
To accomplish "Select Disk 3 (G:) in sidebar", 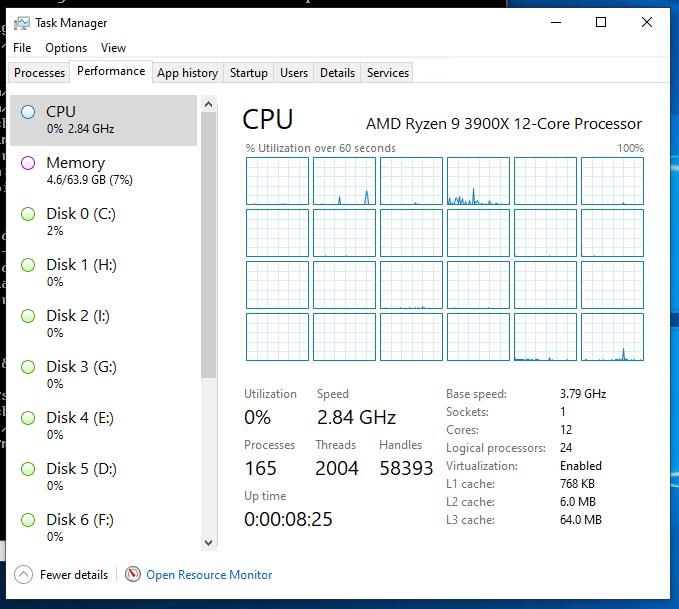I will (103, 375).
